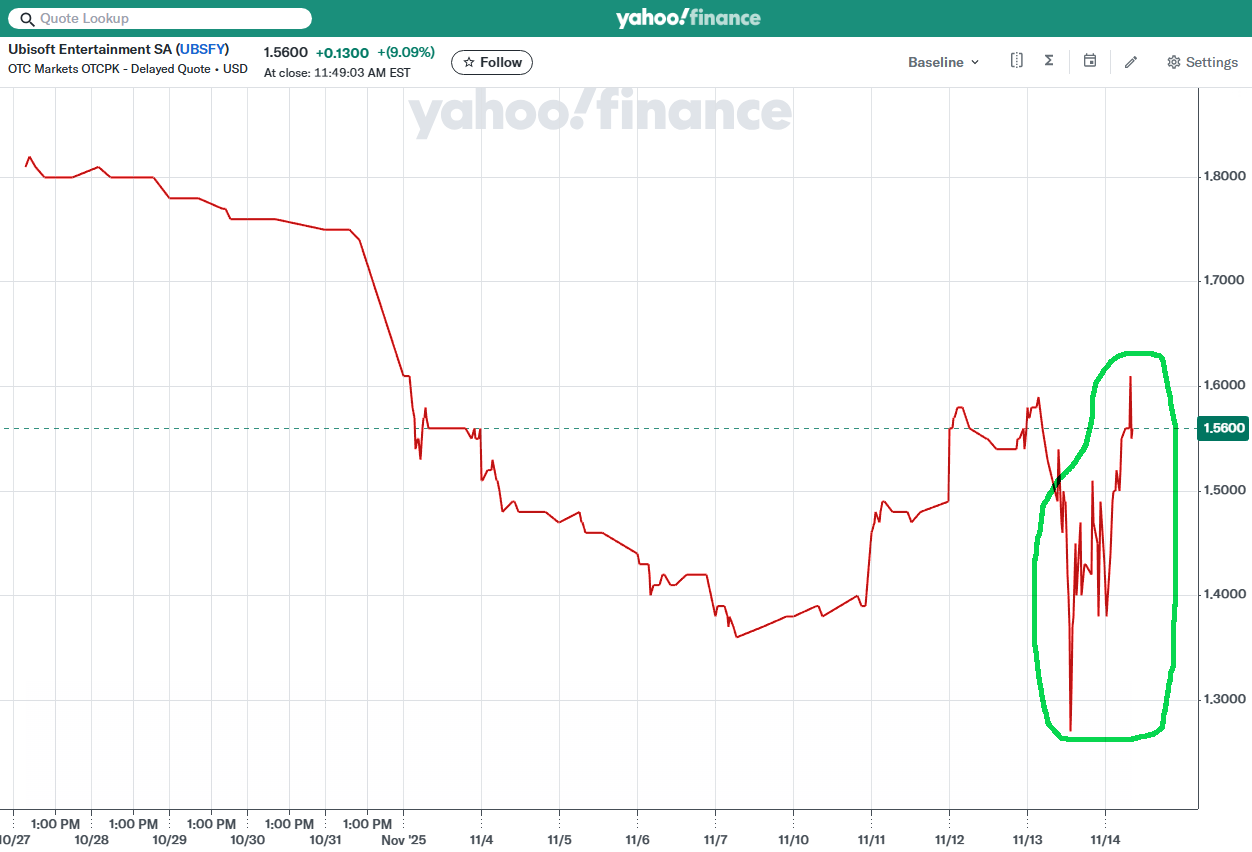Open the comparison tool bracket icon

pos(1016,61)
